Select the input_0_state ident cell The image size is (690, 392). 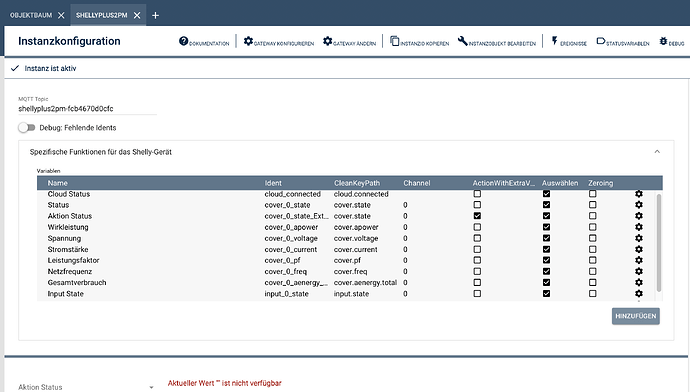click(286, 293)
